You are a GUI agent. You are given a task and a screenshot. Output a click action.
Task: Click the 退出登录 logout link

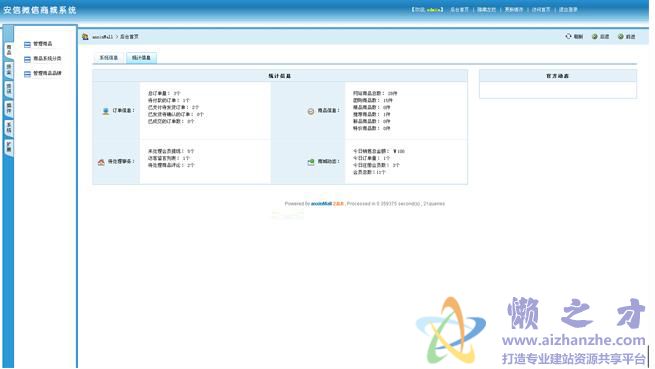point(568,10)
